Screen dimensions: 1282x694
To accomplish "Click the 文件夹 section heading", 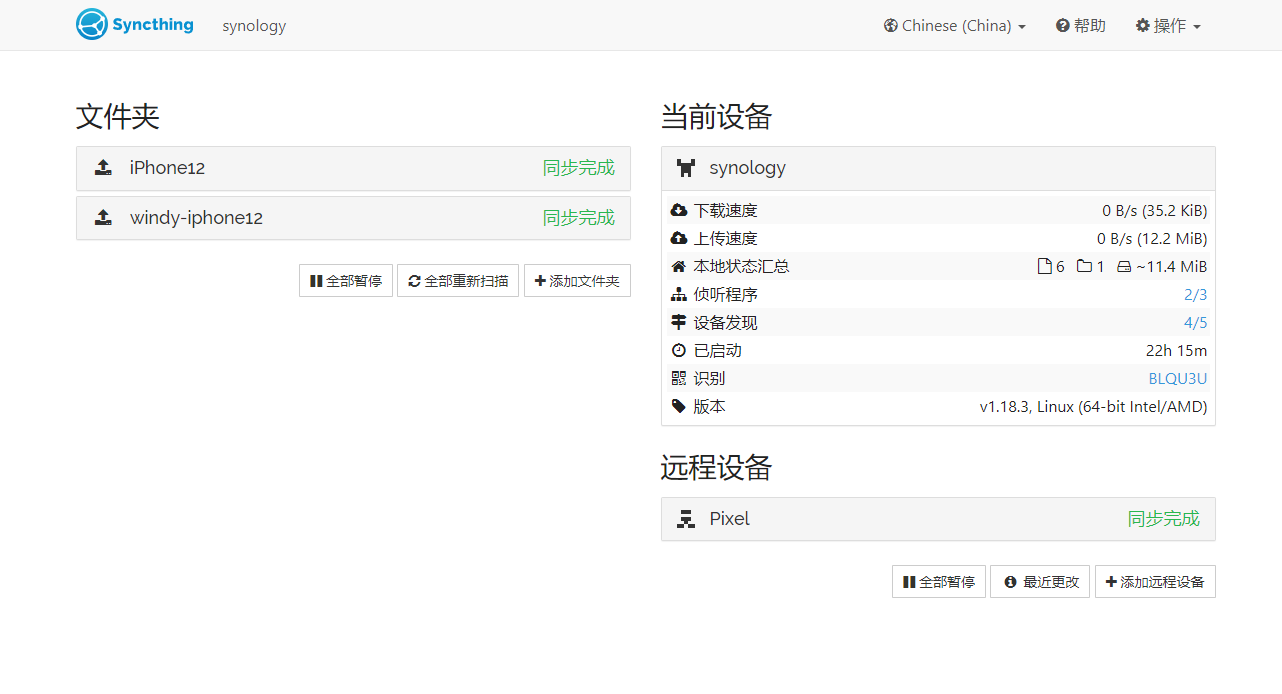I will (118, 117).
